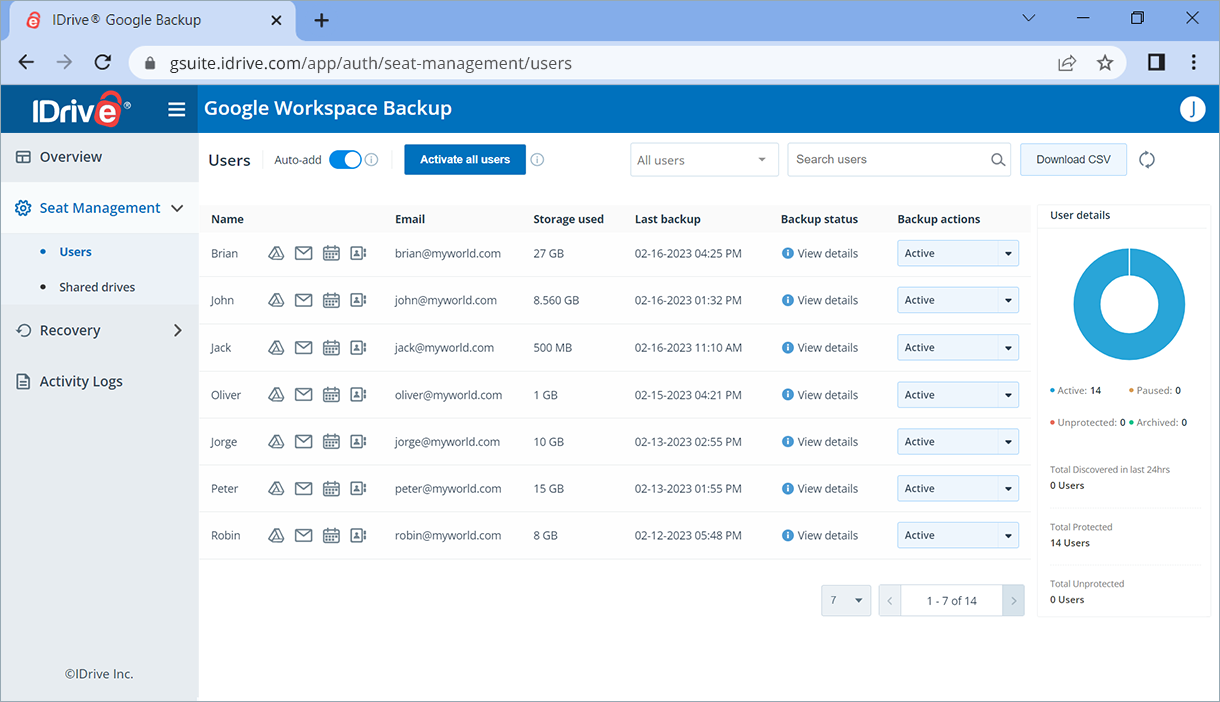Open the profile avatar menu
The image size is (1220, 702).
(x=1192, y=109)
